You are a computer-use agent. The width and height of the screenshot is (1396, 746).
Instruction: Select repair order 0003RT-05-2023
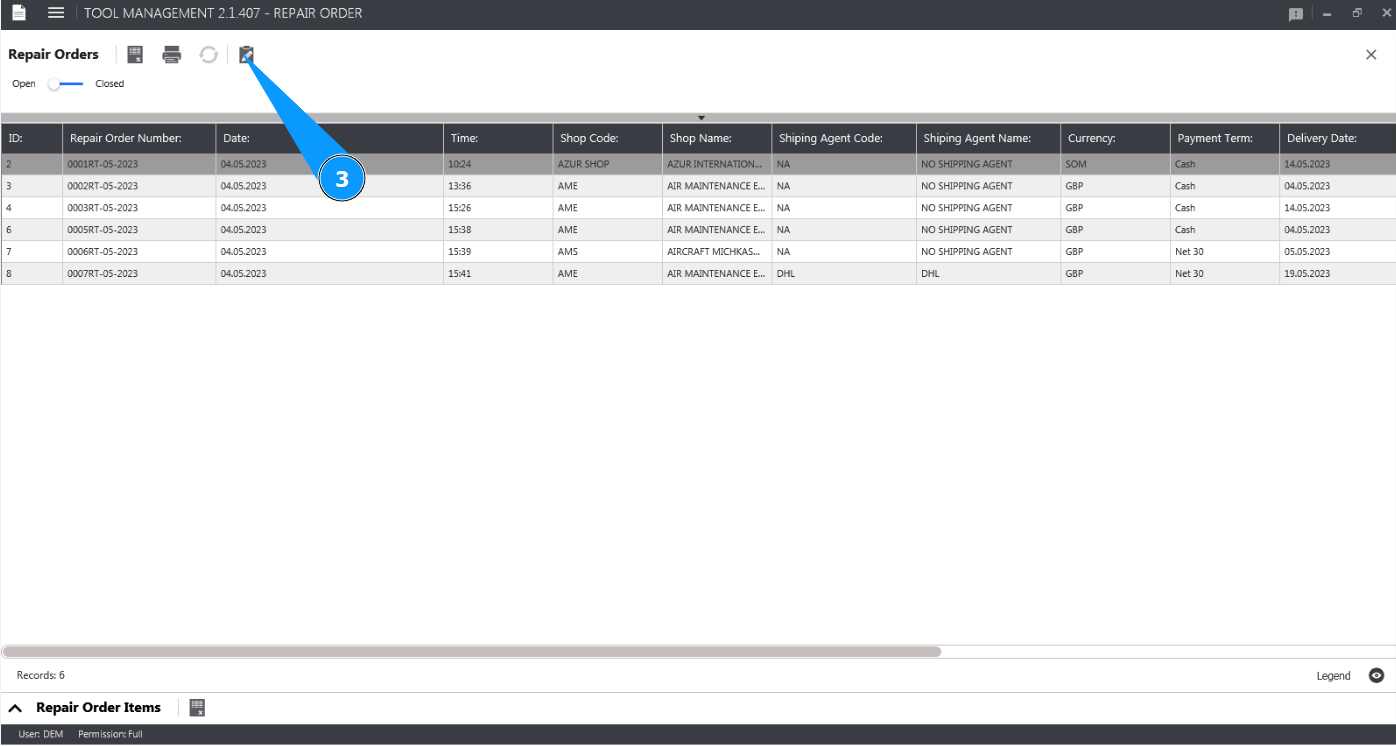click(698, 208)
